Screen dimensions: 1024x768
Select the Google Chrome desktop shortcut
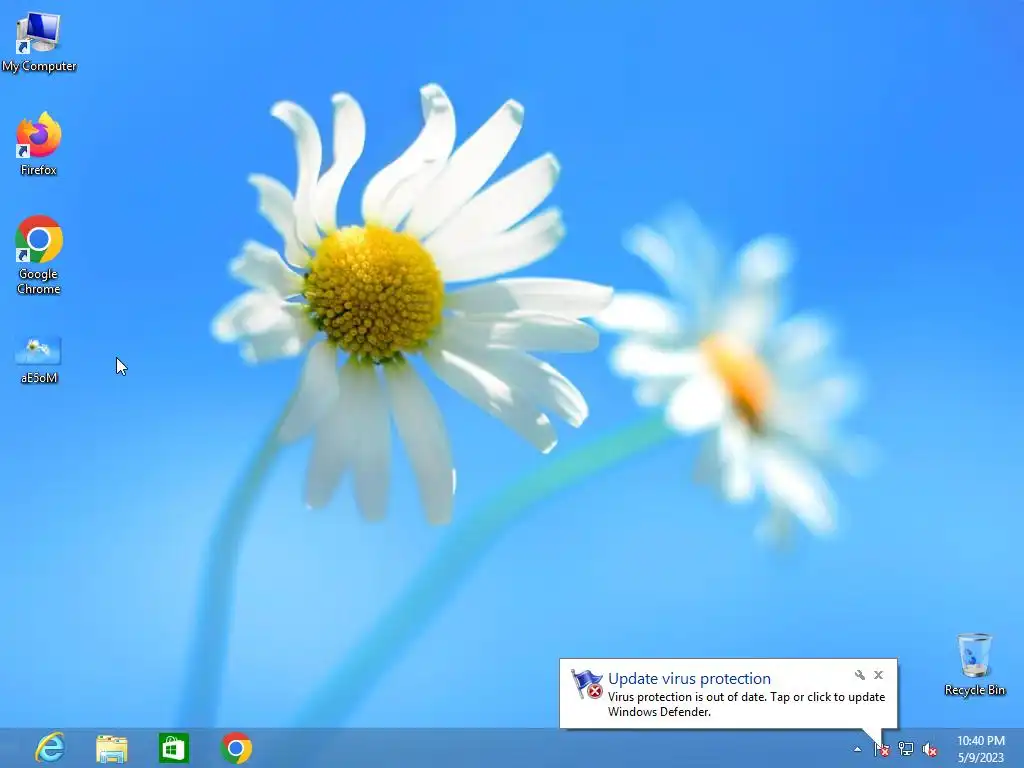click(39, 255)
